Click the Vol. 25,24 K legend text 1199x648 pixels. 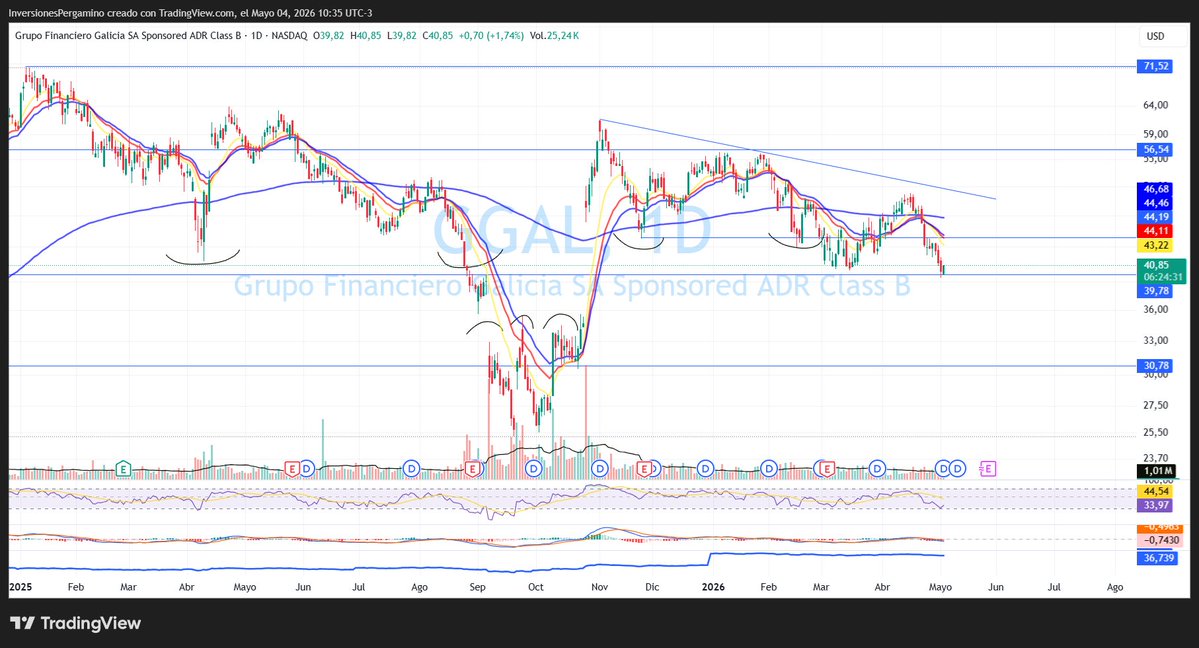(554, 35)
